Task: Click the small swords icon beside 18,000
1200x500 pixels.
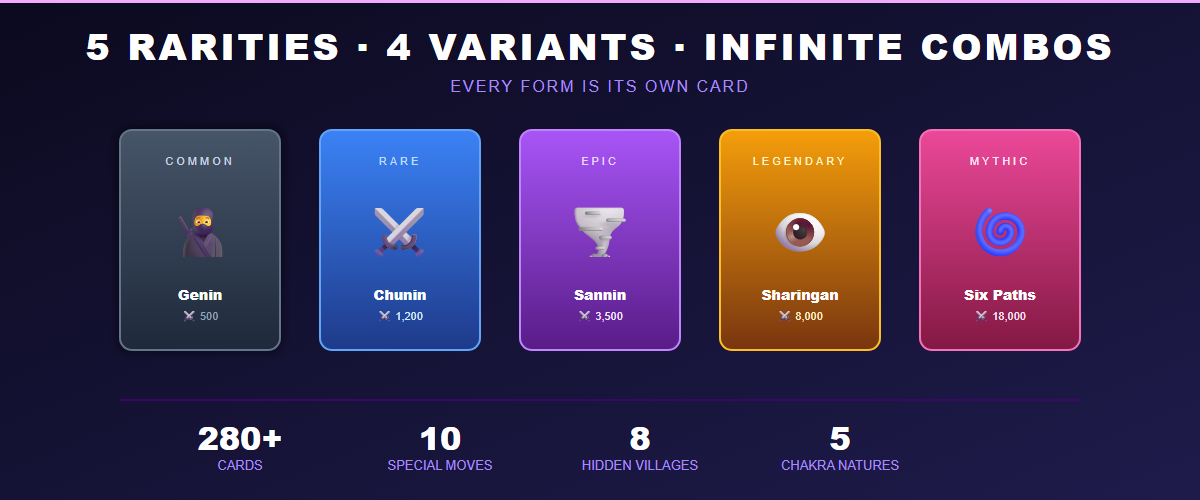Action: pyautogui.click(x=982, y=316)
